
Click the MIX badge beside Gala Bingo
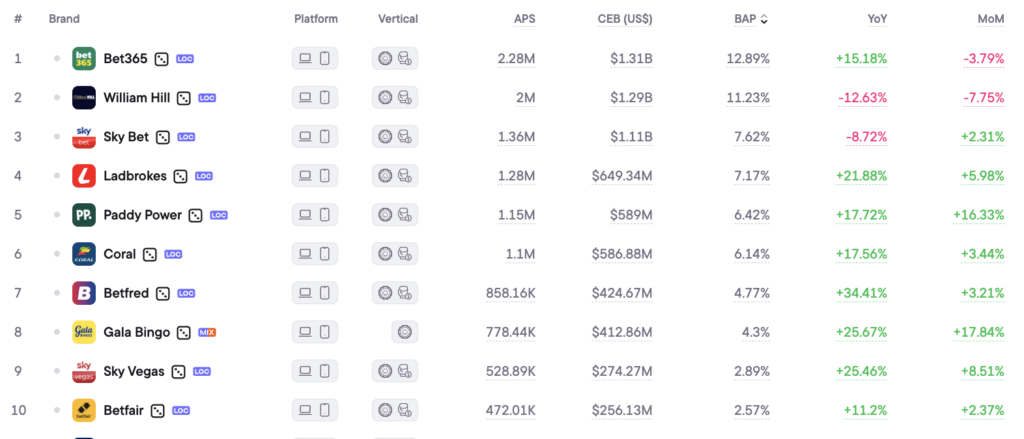tap(208, 332)
